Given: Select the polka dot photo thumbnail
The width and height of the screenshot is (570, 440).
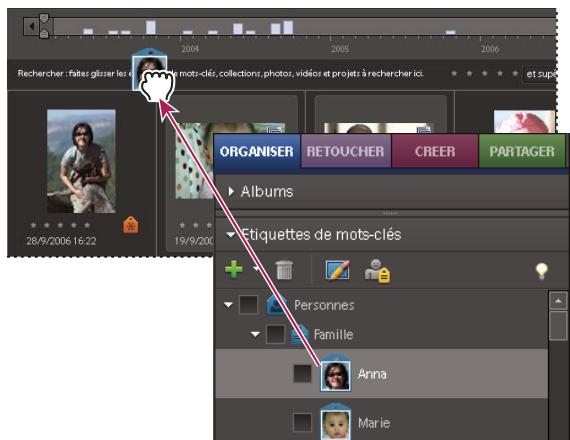Looking at the screenshot, I should coord(193,160).
